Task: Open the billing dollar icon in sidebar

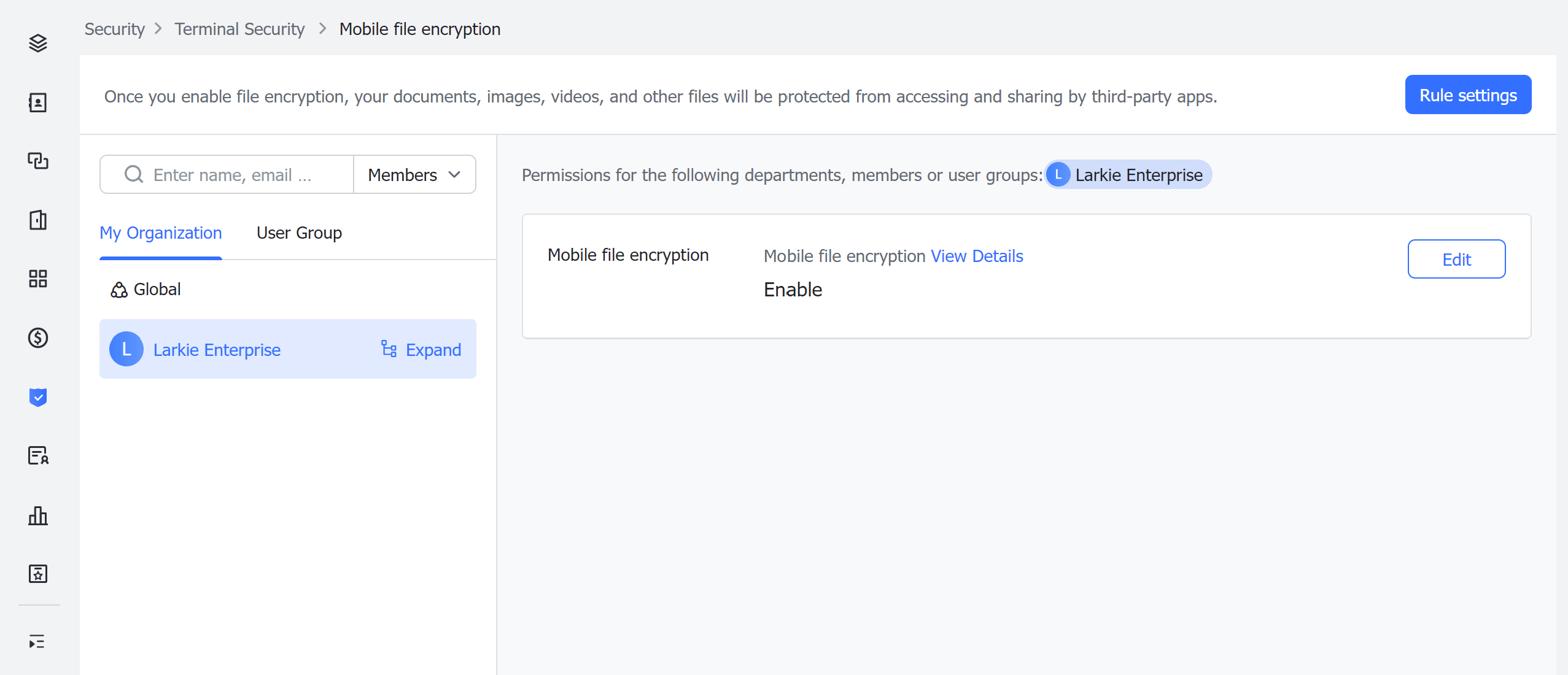Action: (39, 337)
